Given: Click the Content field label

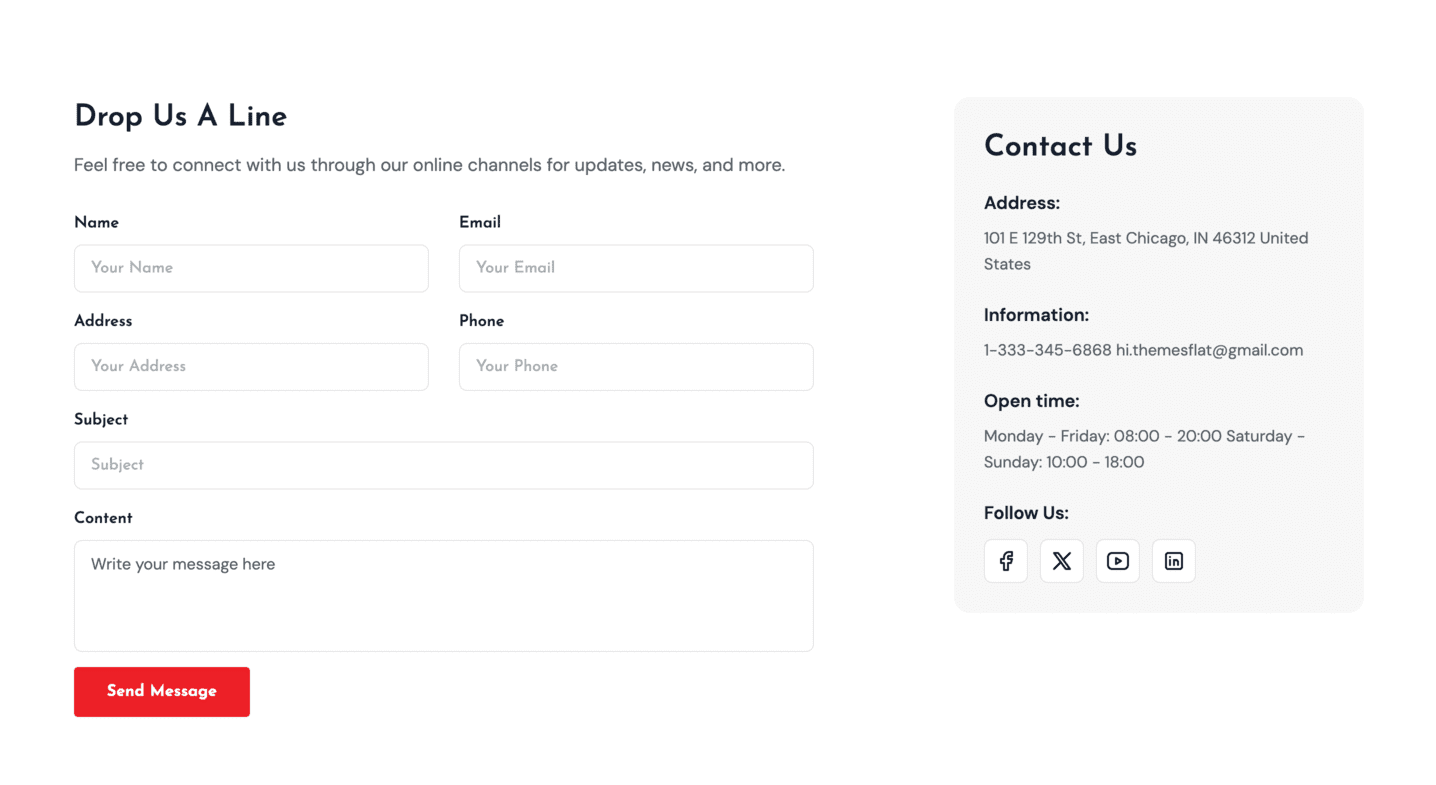Looking at the screenshot, I should pos(103,518).
